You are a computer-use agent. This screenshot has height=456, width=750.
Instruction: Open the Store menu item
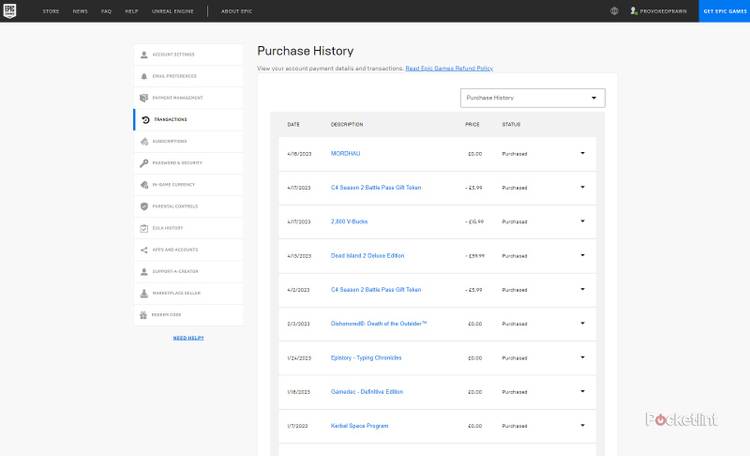[51, 11]
